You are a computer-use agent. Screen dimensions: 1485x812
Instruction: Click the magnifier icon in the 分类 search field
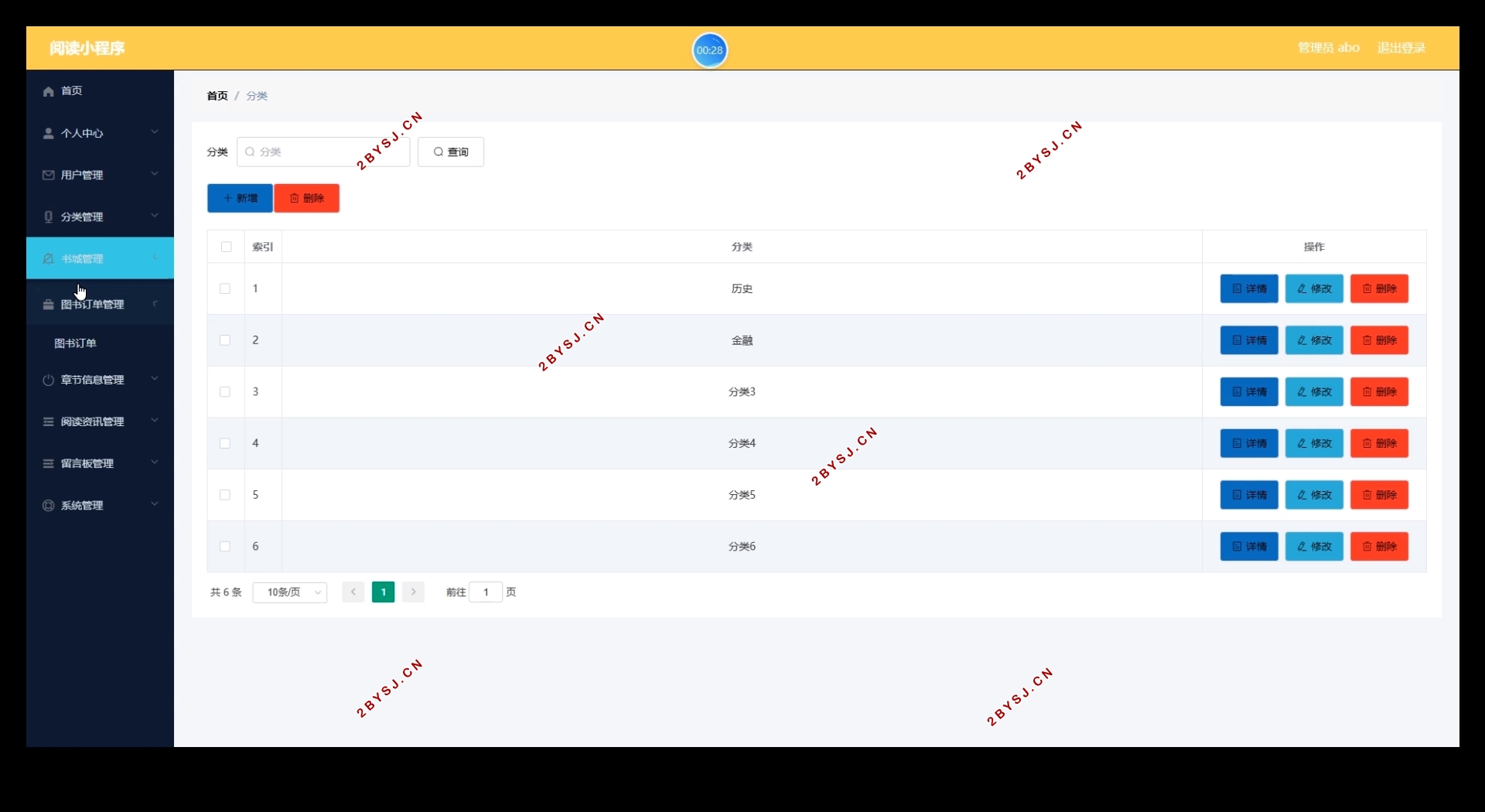click(x=250, y=152)
